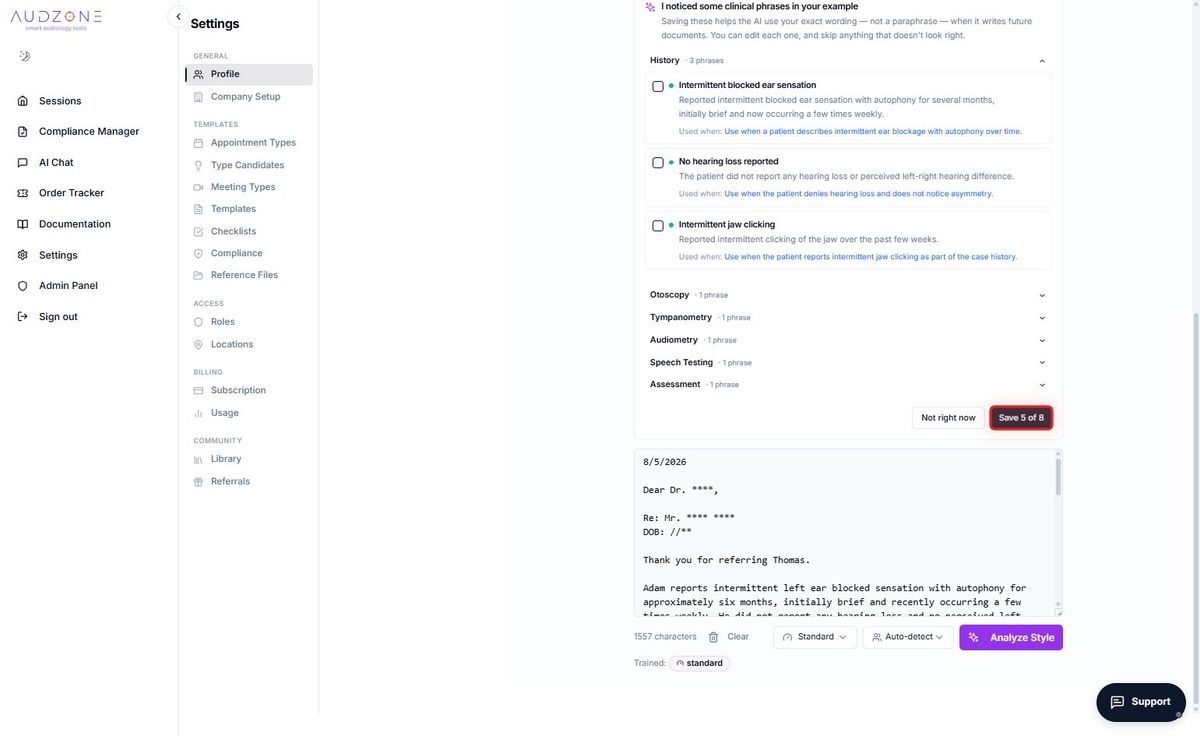Image resolution: width=1200 pixels, height=736 pixels.
Task: Open Appointment Types in settings menu
Action: point(253,143)
